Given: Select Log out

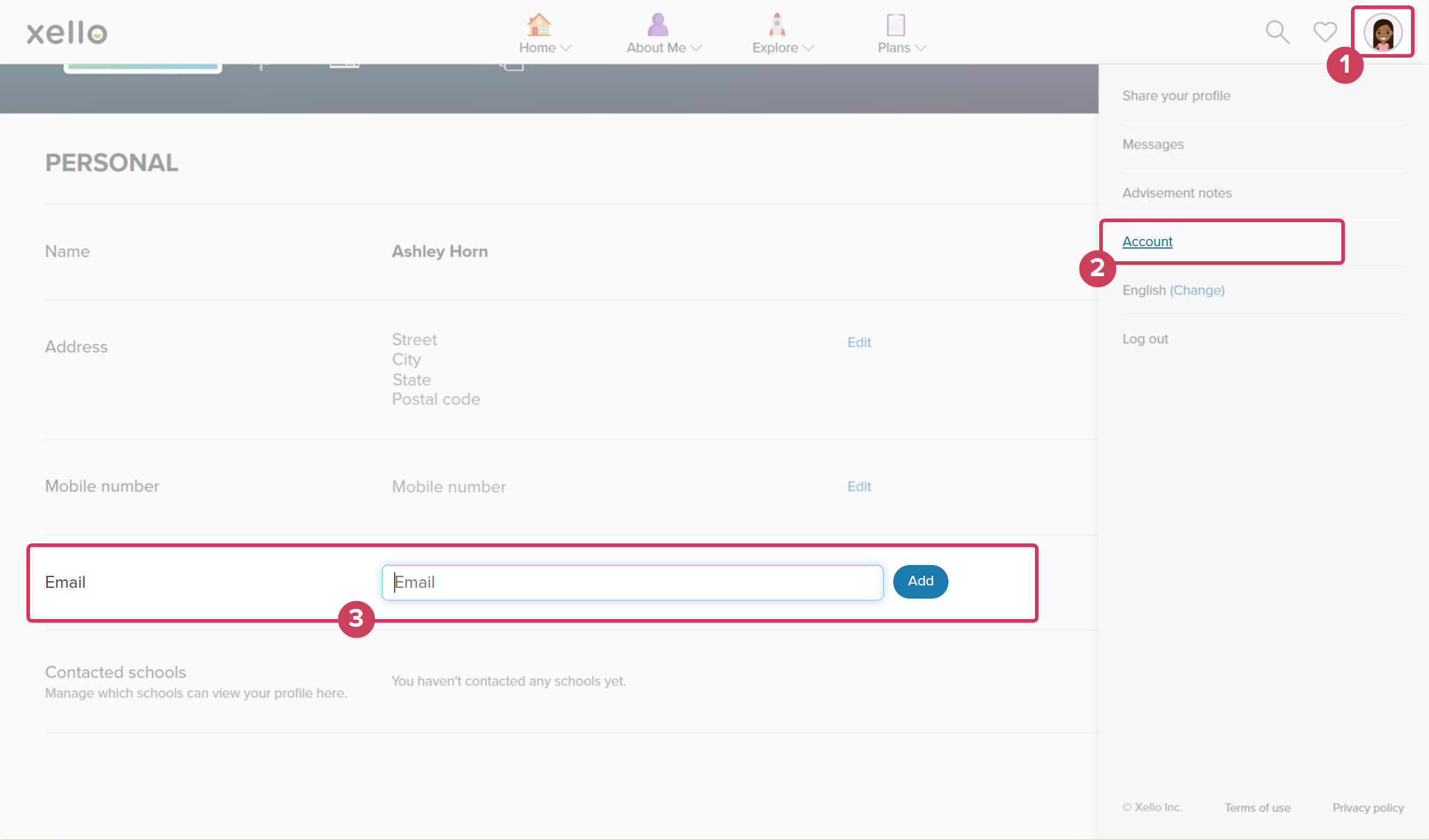Looking at the screenshot, I should 1145,338.
